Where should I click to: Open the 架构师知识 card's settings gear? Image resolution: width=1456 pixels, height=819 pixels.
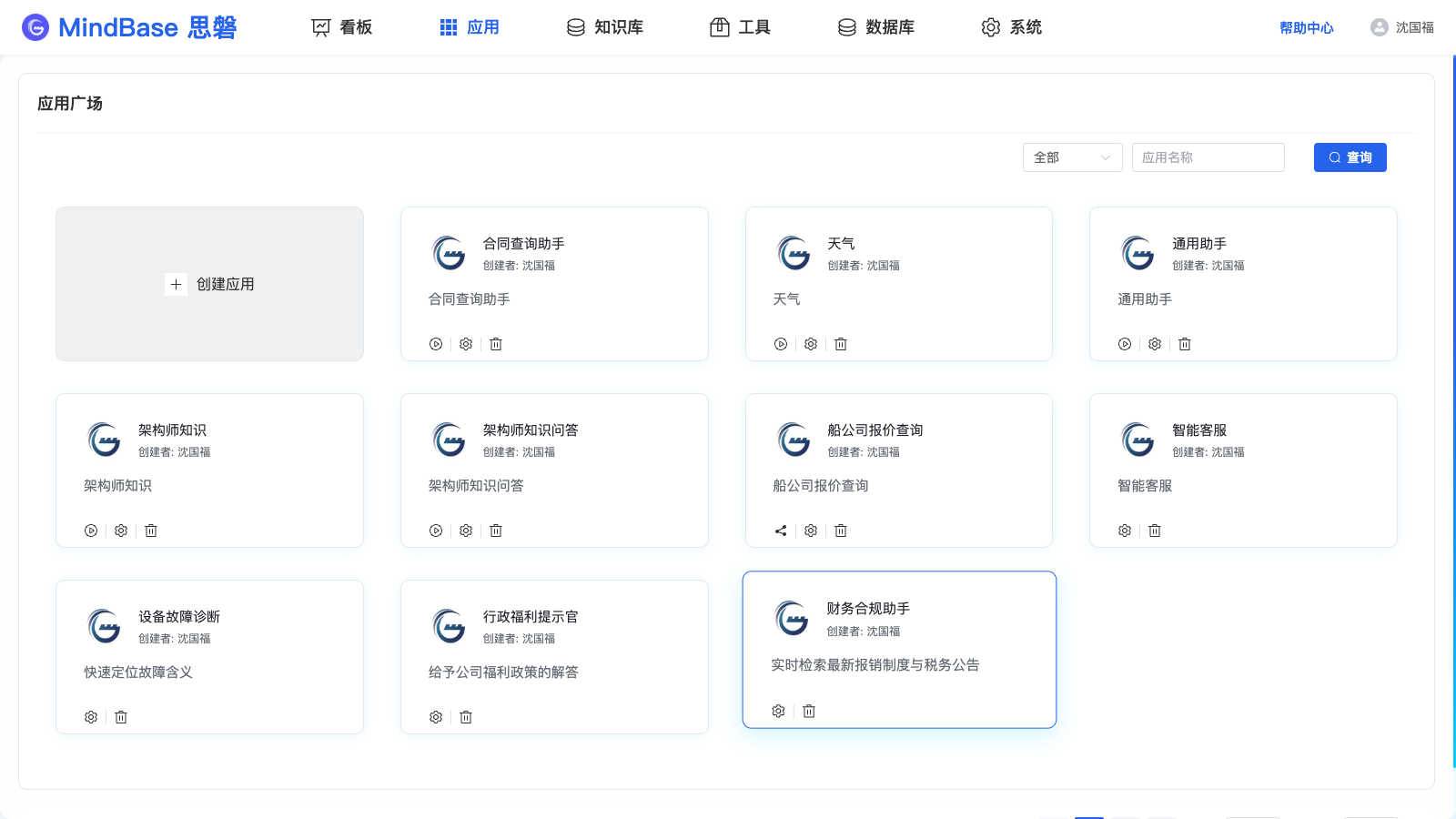coord(121,531)
